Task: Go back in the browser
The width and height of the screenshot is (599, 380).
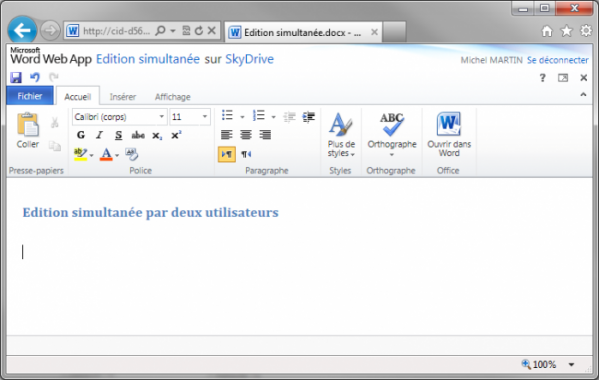Action: tap(22, 30)
